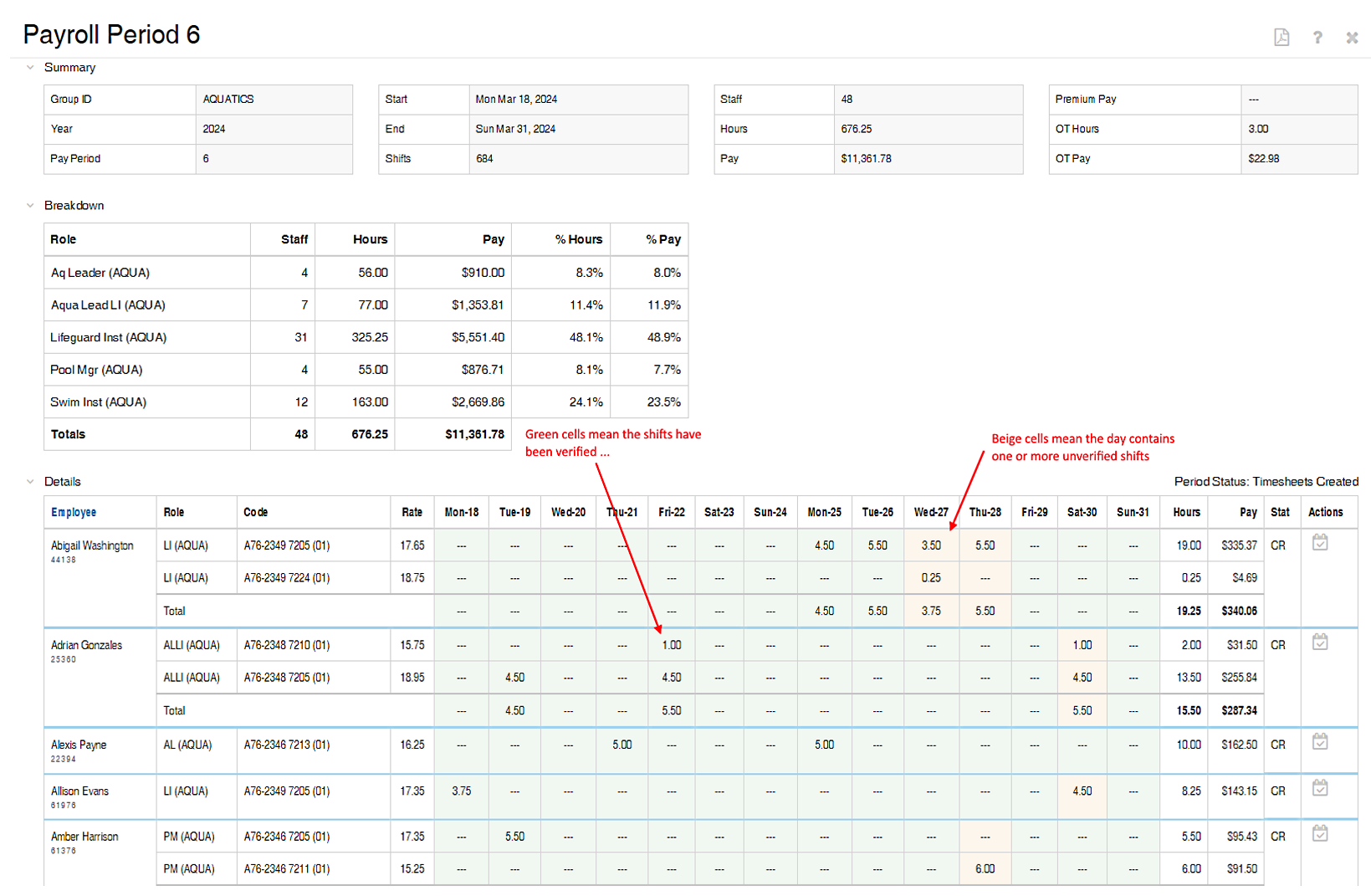Collapse the Breakdown section
The image size is (1371, 896).
tap(30, 205)
